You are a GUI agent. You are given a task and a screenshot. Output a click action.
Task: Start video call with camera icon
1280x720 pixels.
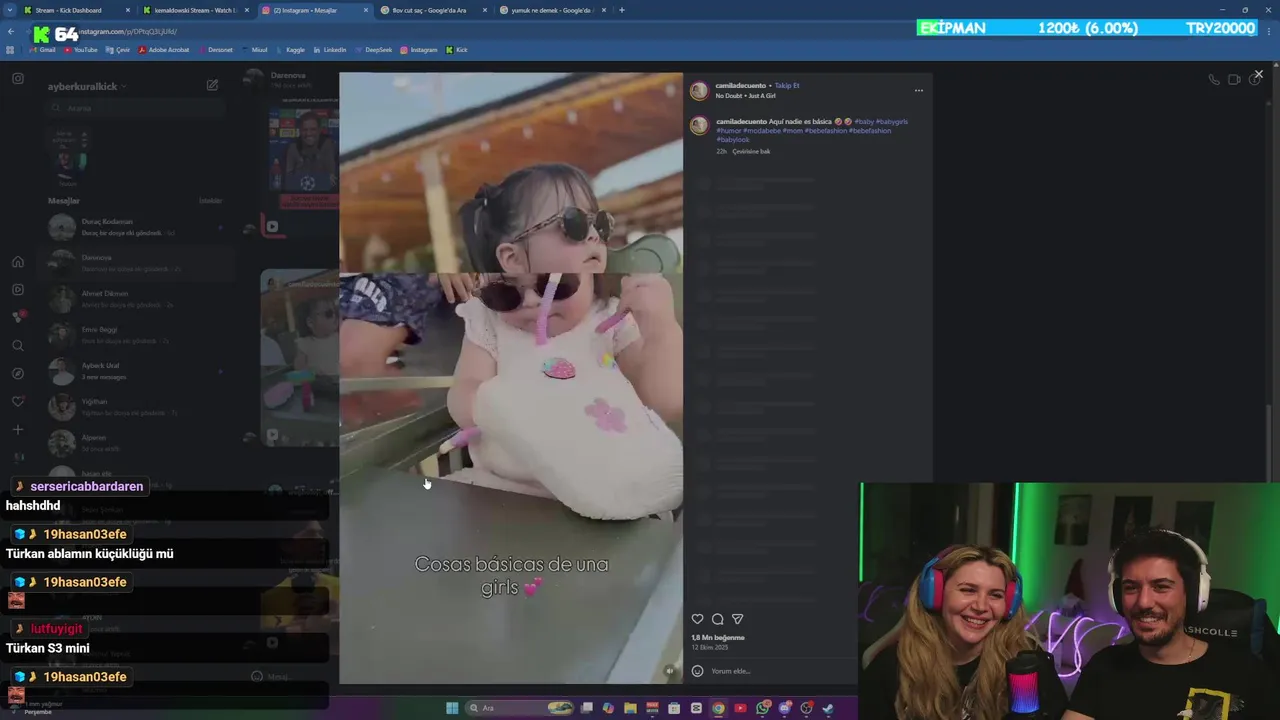pyautogui.click(x=1234, y=79)
